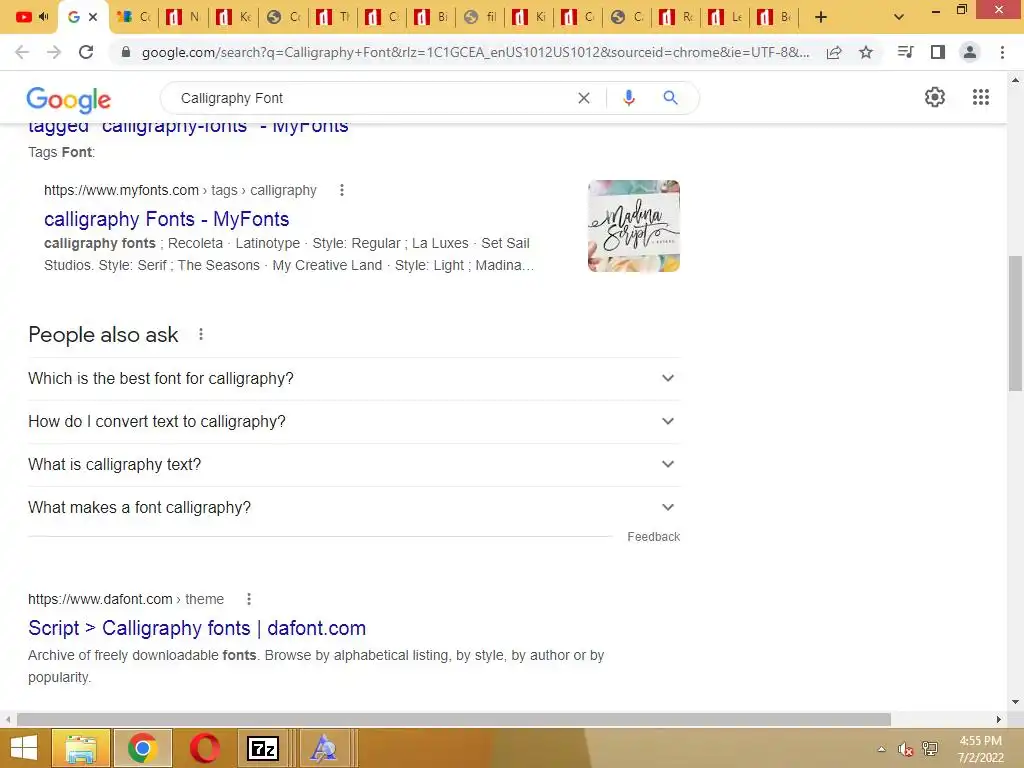Screen dimensions: 1024x768
Task: Open the muted volume tray icon
Action: pos(905,749)
